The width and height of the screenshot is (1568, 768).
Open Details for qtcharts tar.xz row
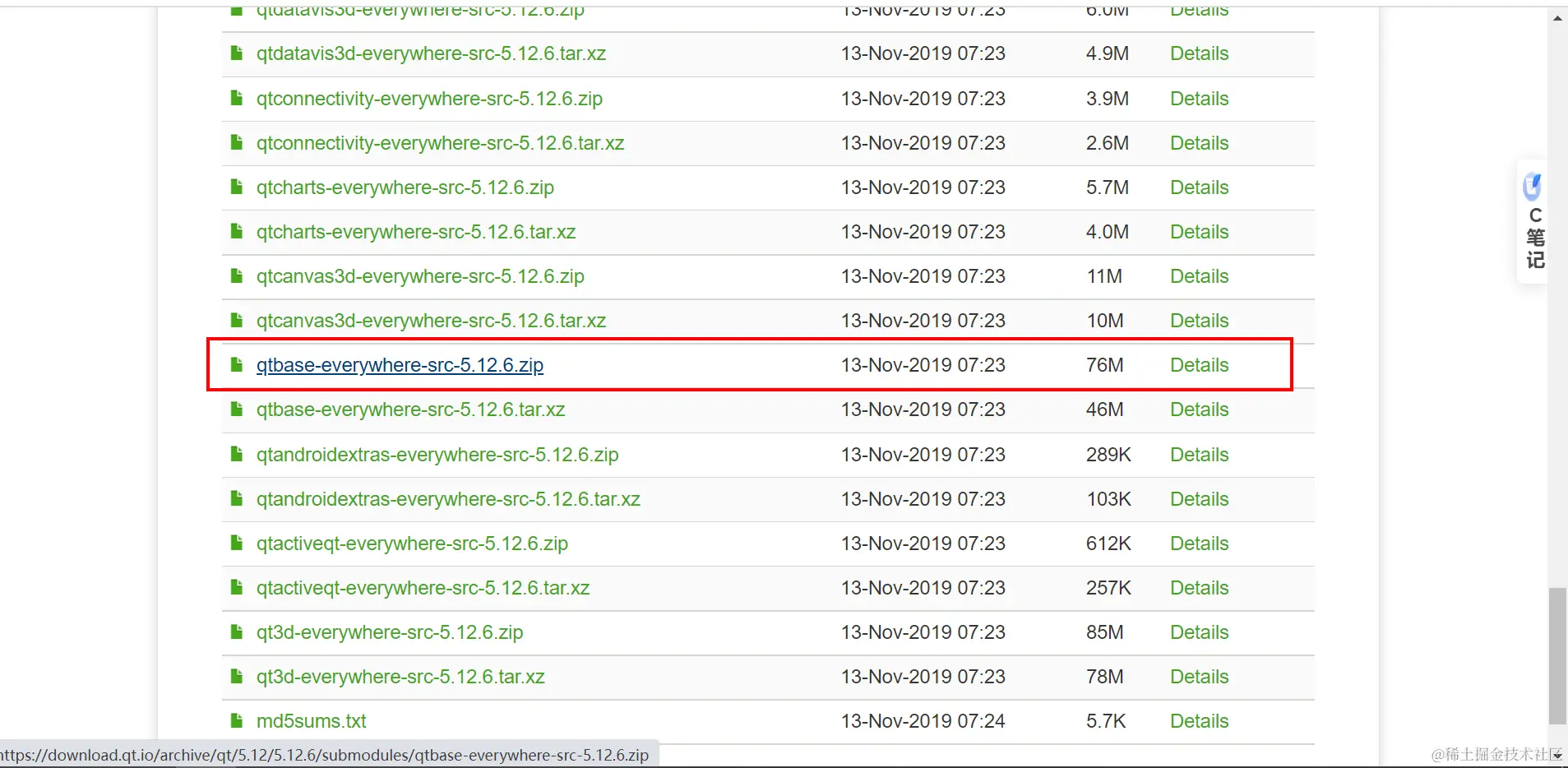click(x=1199, y=232)
